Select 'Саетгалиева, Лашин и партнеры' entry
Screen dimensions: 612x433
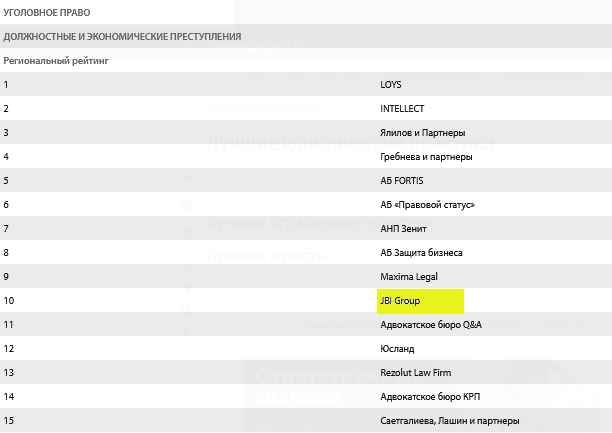450,421
